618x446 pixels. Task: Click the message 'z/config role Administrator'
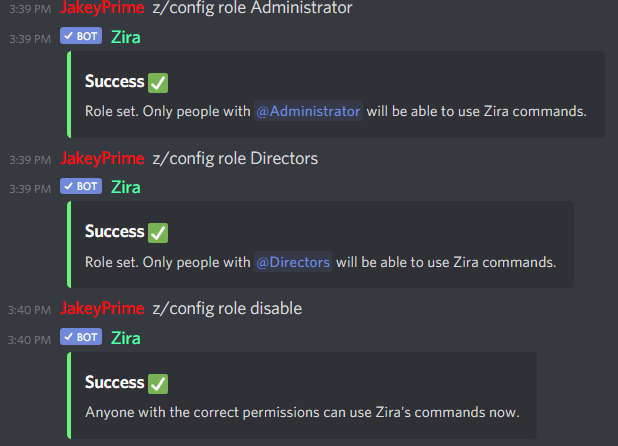pos(252,8)
